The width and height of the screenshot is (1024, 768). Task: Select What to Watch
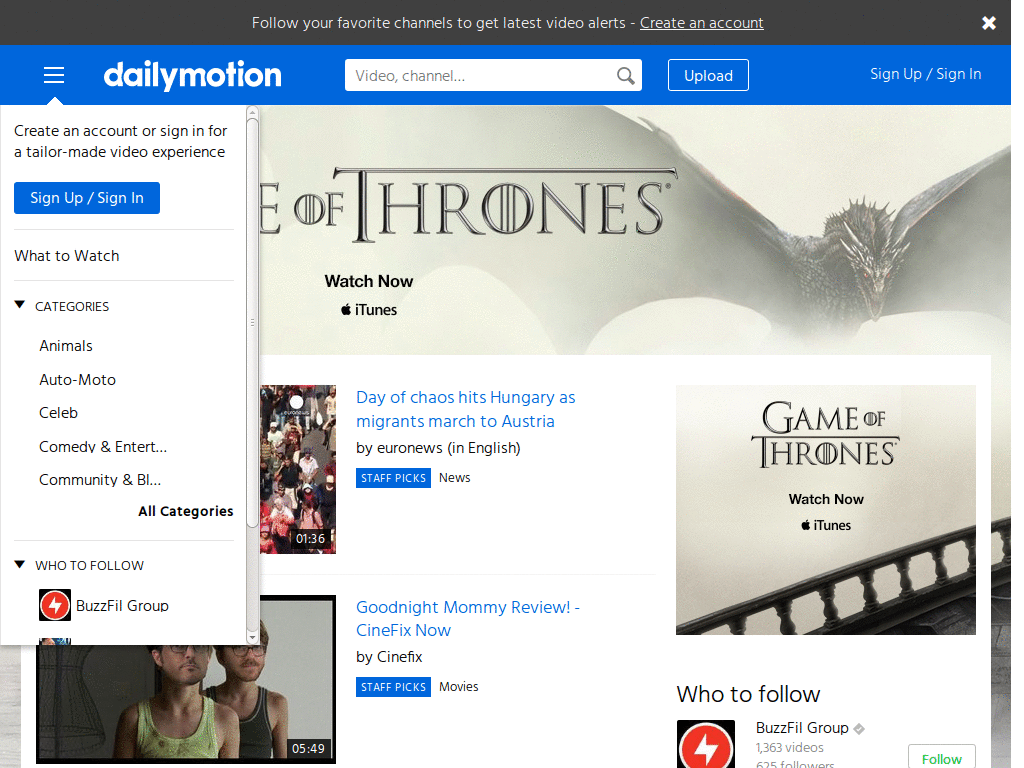coord(67,256)
